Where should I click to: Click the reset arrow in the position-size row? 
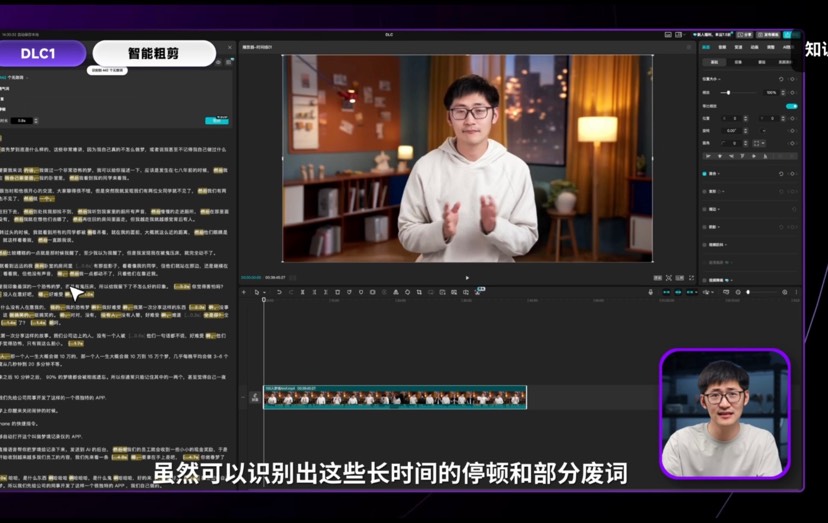(x=781, y=79)
